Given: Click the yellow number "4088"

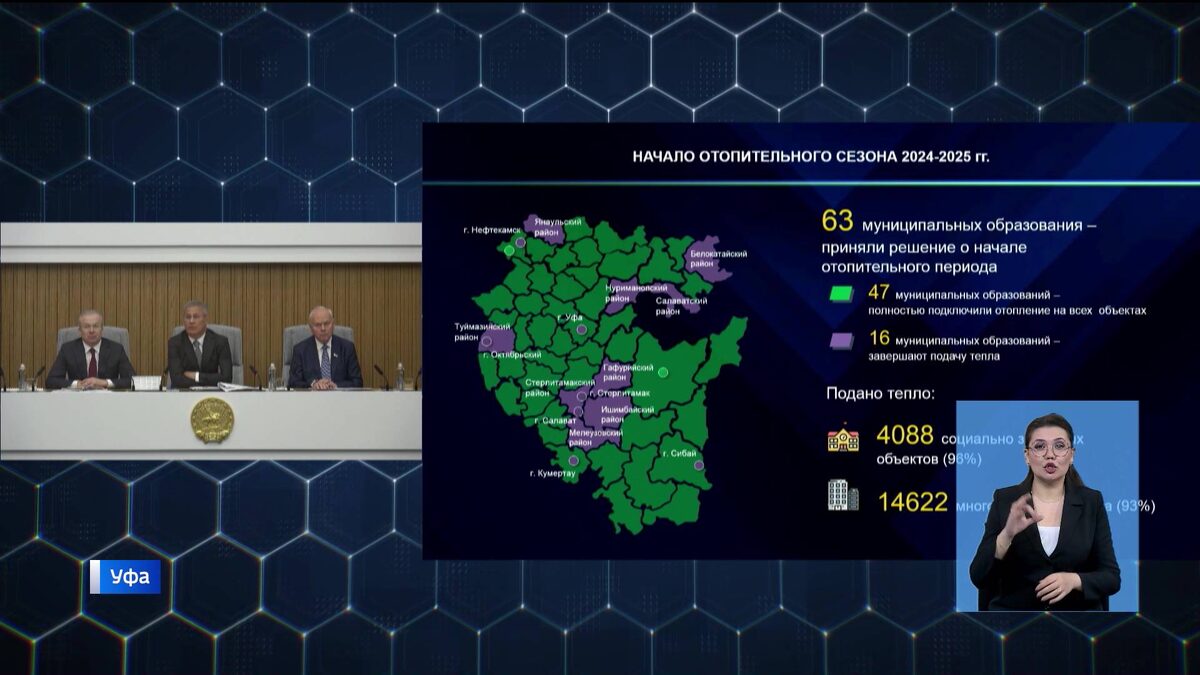Looking at the screenshot, I should (x=905, y=435).
